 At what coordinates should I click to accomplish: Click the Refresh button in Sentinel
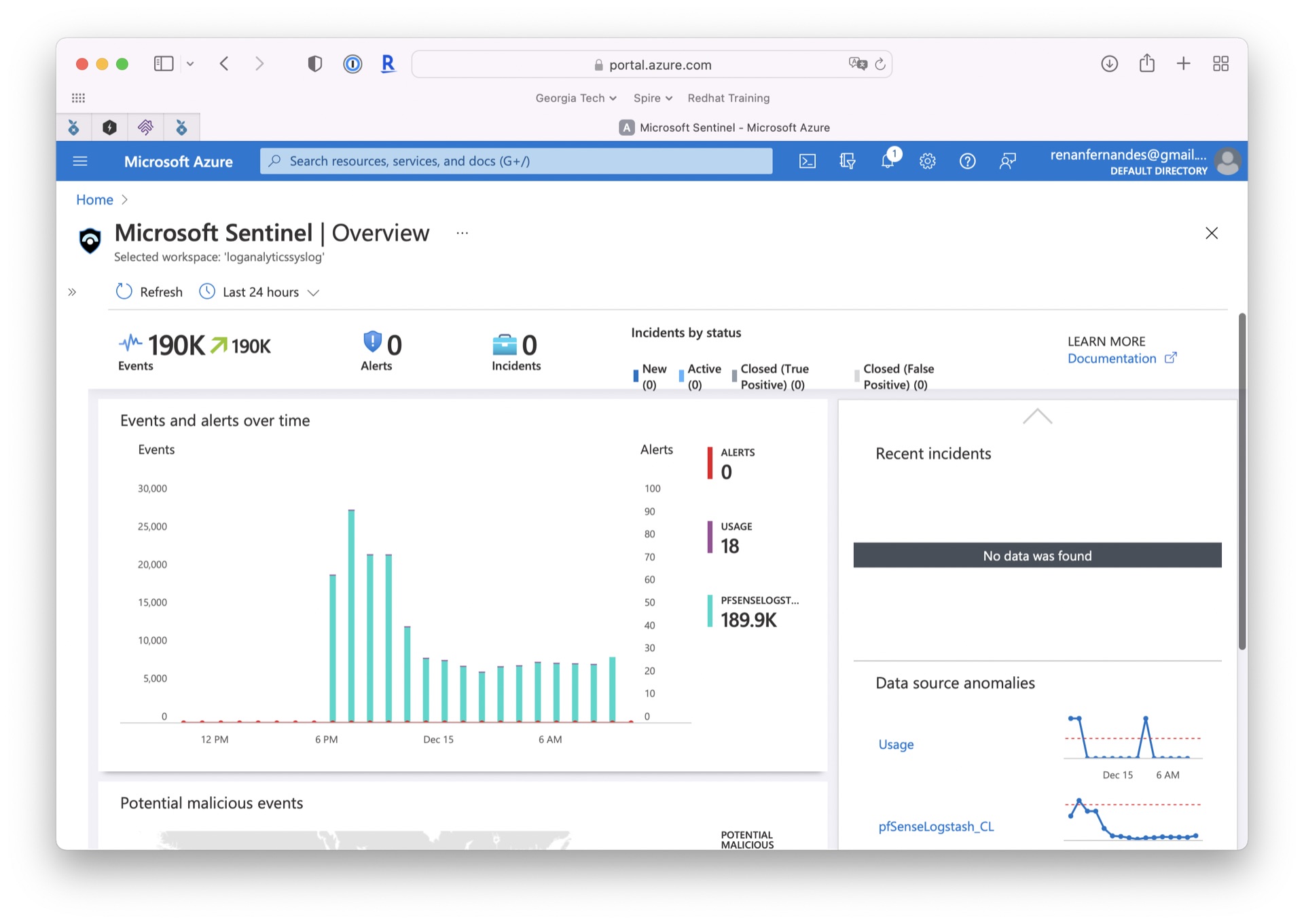coord(149,292)
